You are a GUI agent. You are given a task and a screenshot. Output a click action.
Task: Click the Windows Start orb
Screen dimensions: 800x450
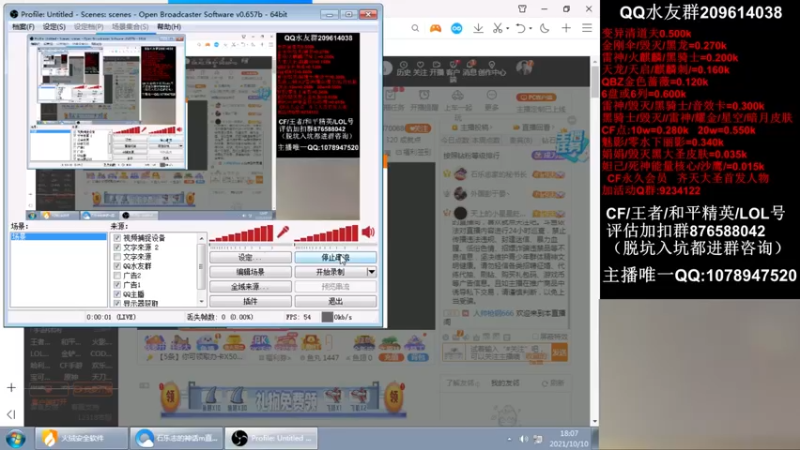[16, 439]
